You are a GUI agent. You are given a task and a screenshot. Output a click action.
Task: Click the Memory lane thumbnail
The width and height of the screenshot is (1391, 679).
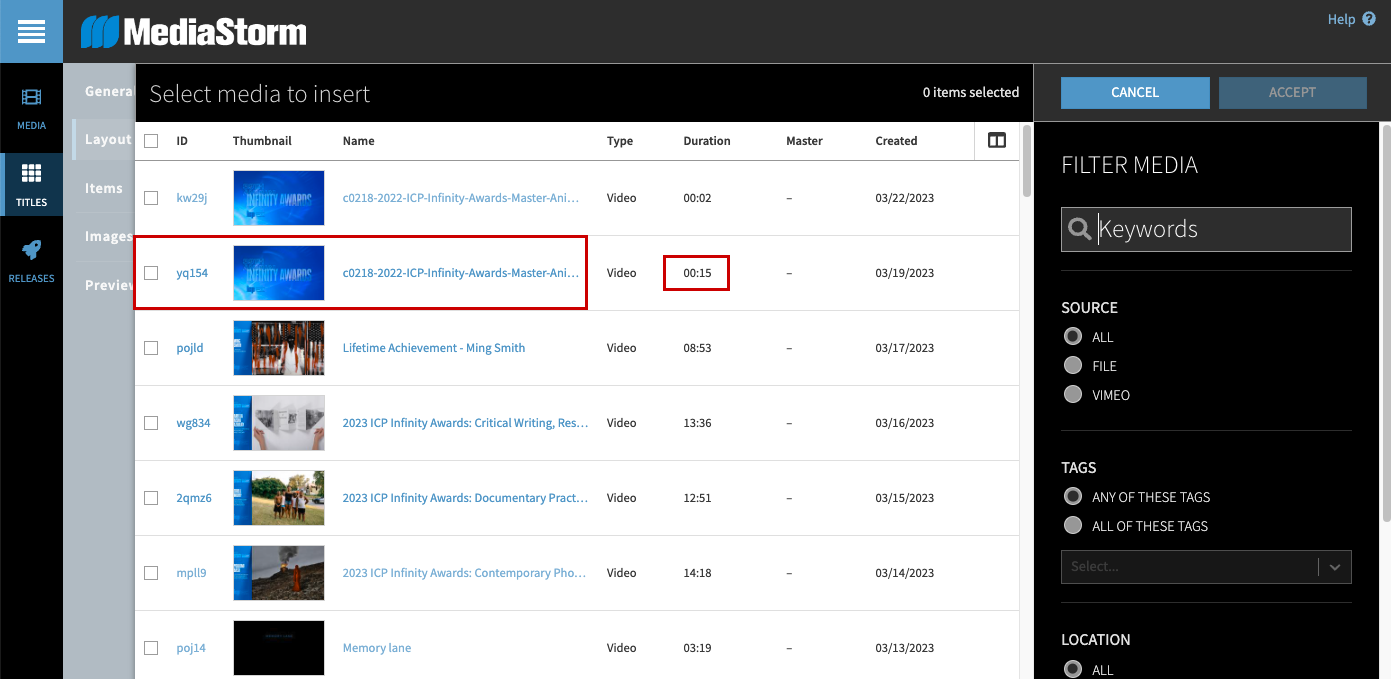coord(279,648)
